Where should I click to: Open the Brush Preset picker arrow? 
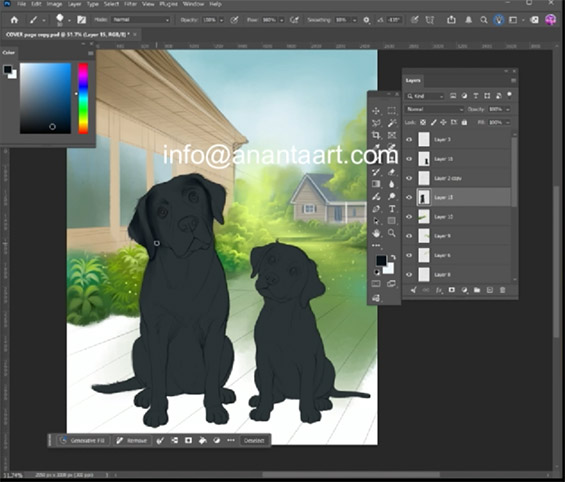tap(69, 20)
